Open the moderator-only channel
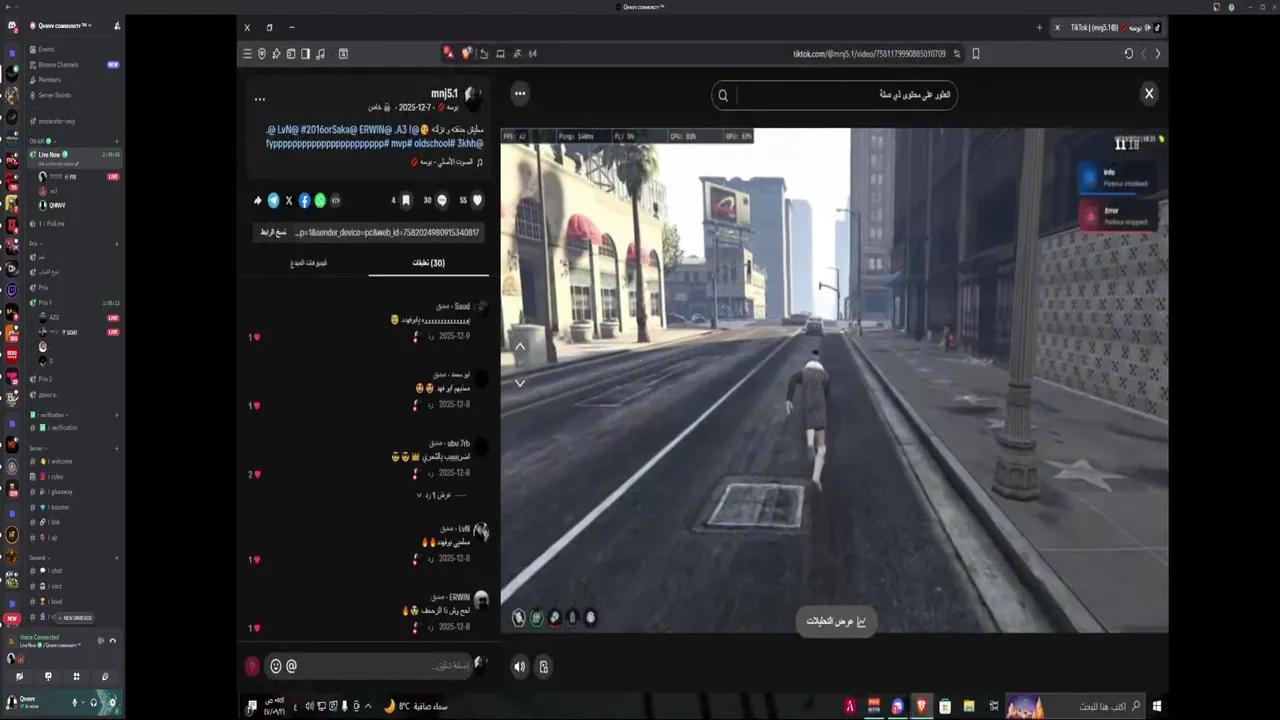Image resolution: width=1280 pixels, height=720 pixels. pos(73,121)
